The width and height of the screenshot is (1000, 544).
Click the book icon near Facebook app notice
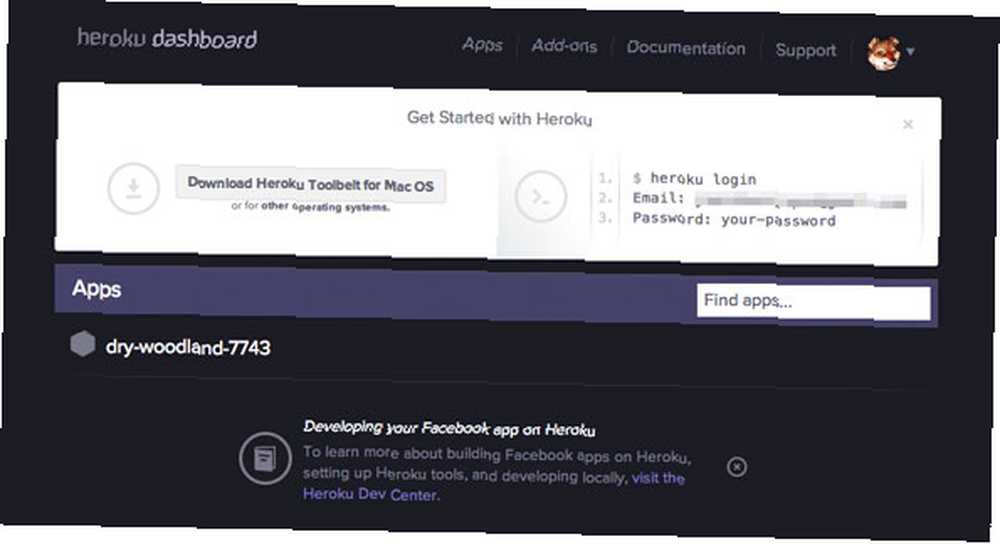(x=265, y=458)
